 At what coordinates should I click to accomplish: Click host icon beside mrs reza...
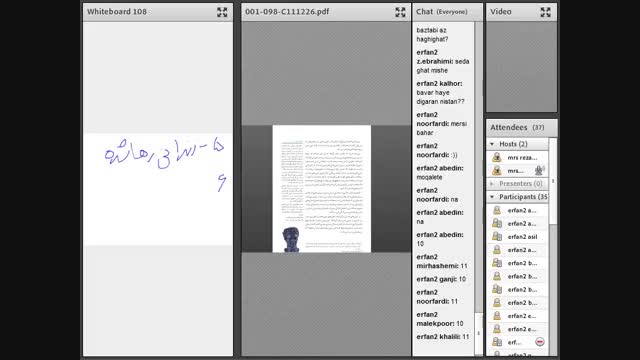pyautogui.click(x=497, y=157)
